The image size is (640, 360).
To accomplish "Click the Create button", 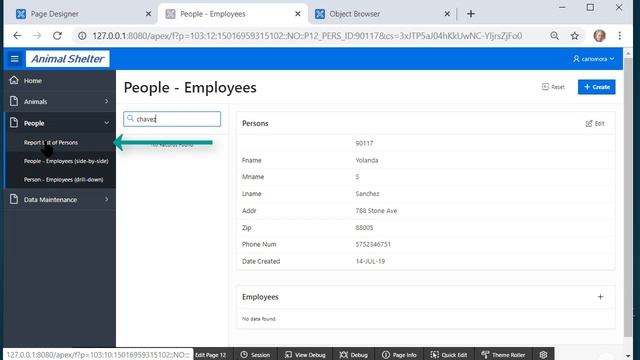I will [x=596, y=87].
